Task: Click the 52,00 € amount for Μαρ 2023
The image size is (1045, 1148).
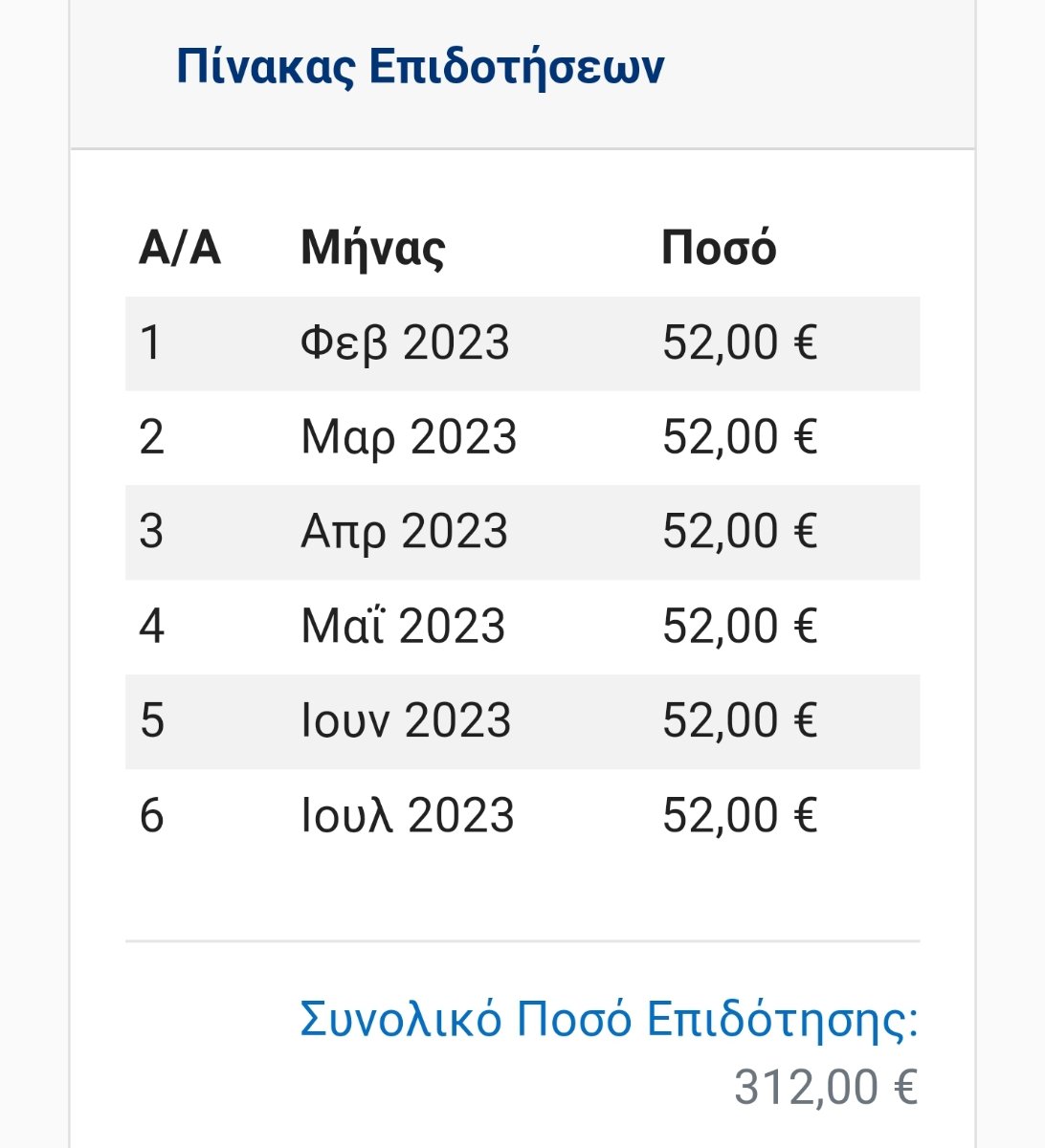Action: click(x=740, y=437)
